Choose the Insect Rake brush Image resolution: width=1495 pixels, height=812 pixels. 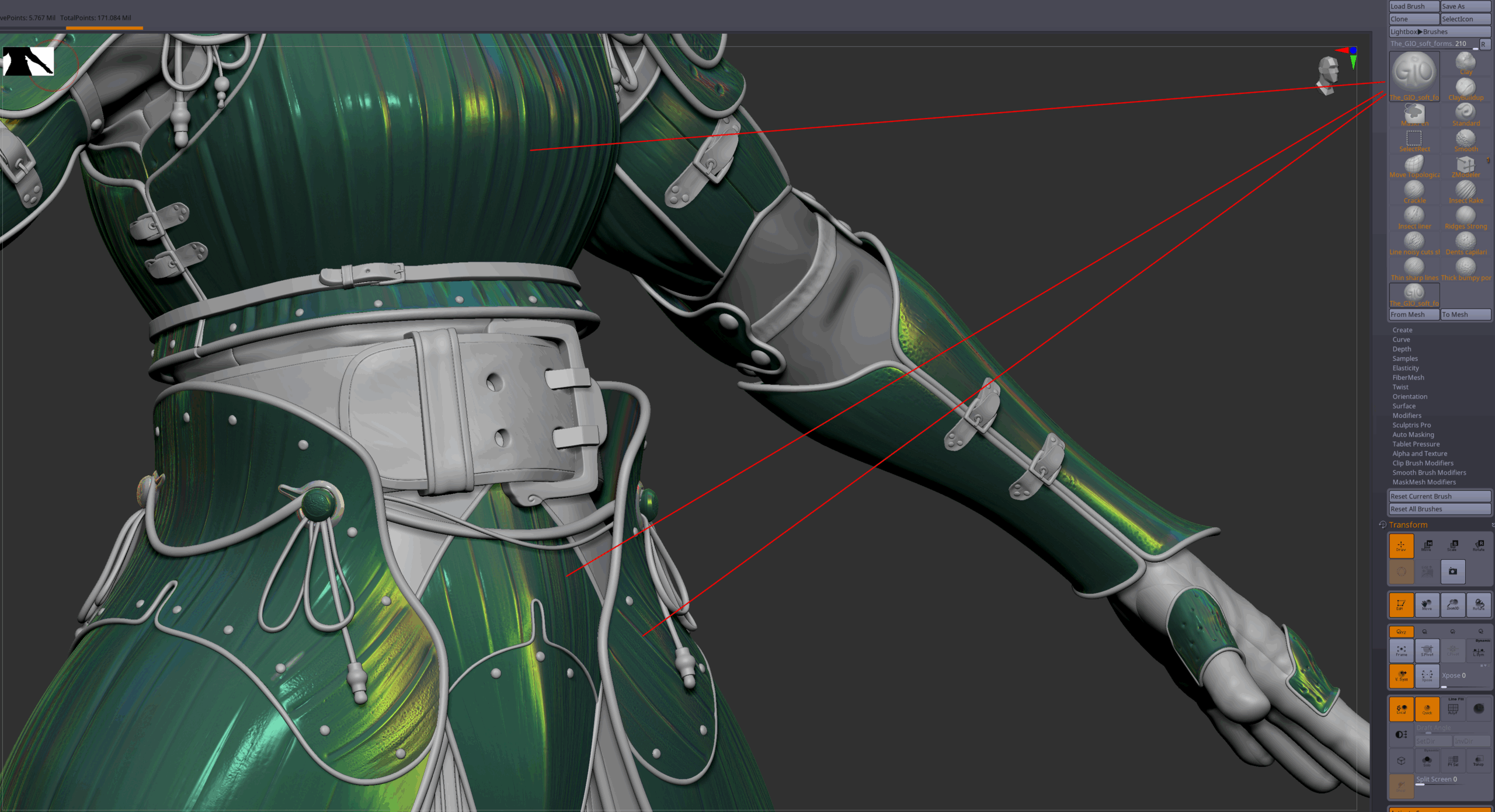point(1465,191)
